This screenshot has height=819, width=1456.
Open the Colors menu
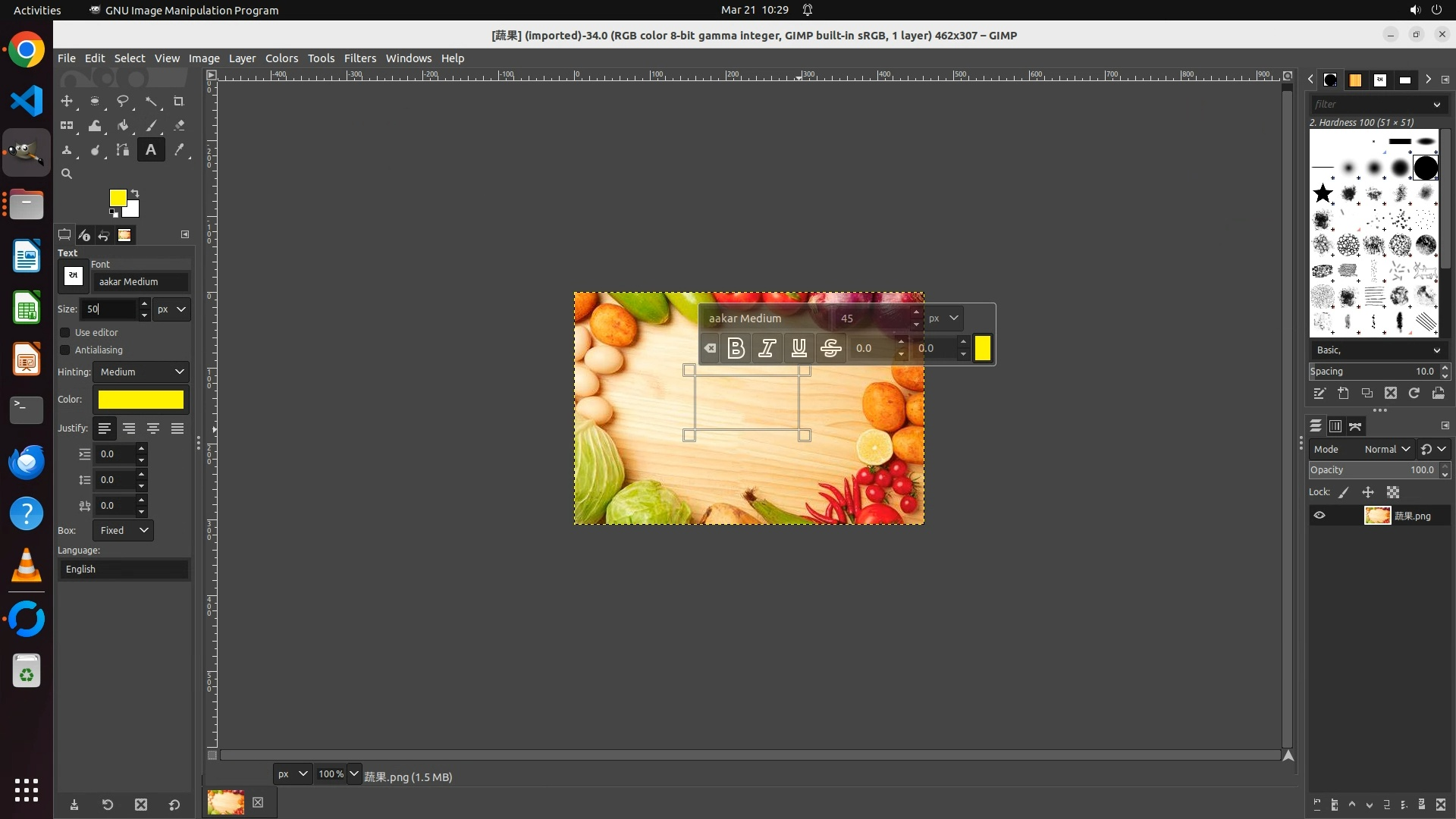click(x=281, y=58)
